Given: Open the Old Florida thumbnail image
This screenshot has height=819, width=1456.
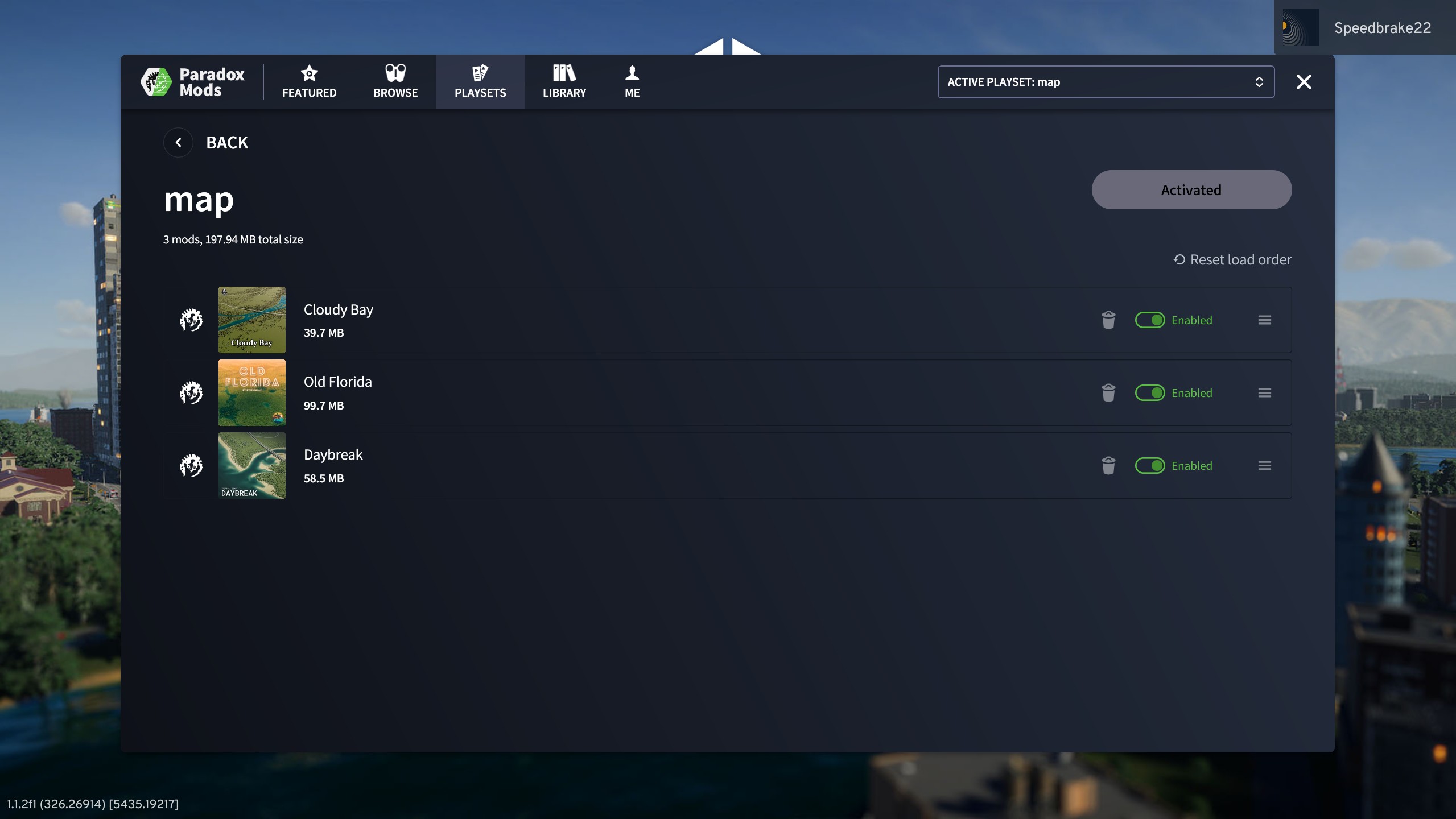Looking at the screenshot, I should (x=252, y=392).
